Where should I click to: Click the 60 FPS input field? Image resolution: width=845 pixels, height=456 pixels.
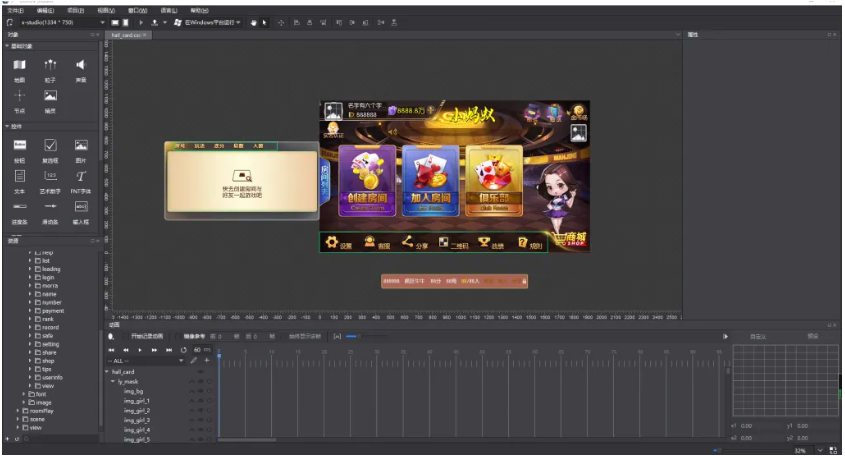click(x=202, y=350)
